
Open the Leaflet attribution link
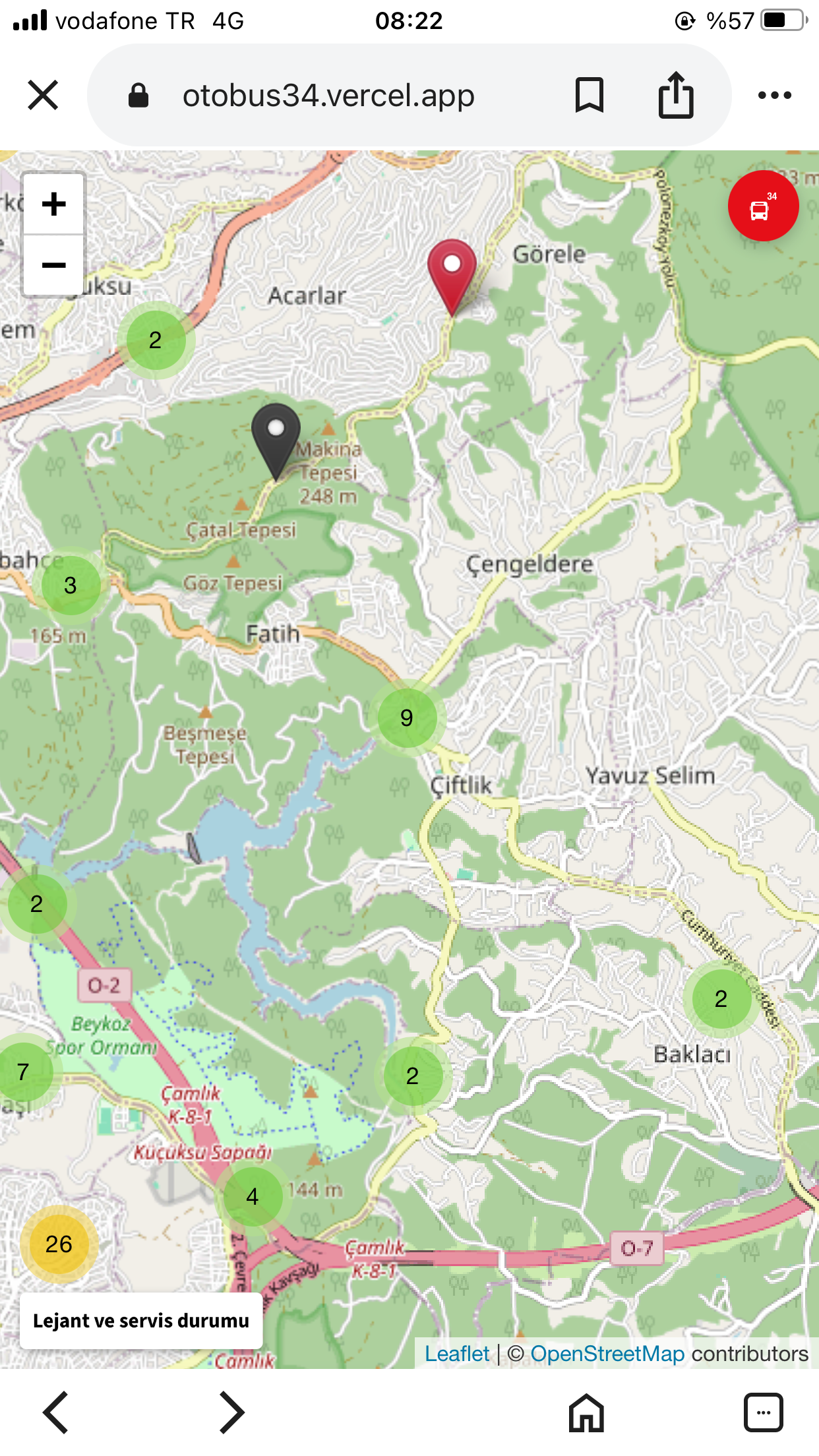coord(457,1354)
